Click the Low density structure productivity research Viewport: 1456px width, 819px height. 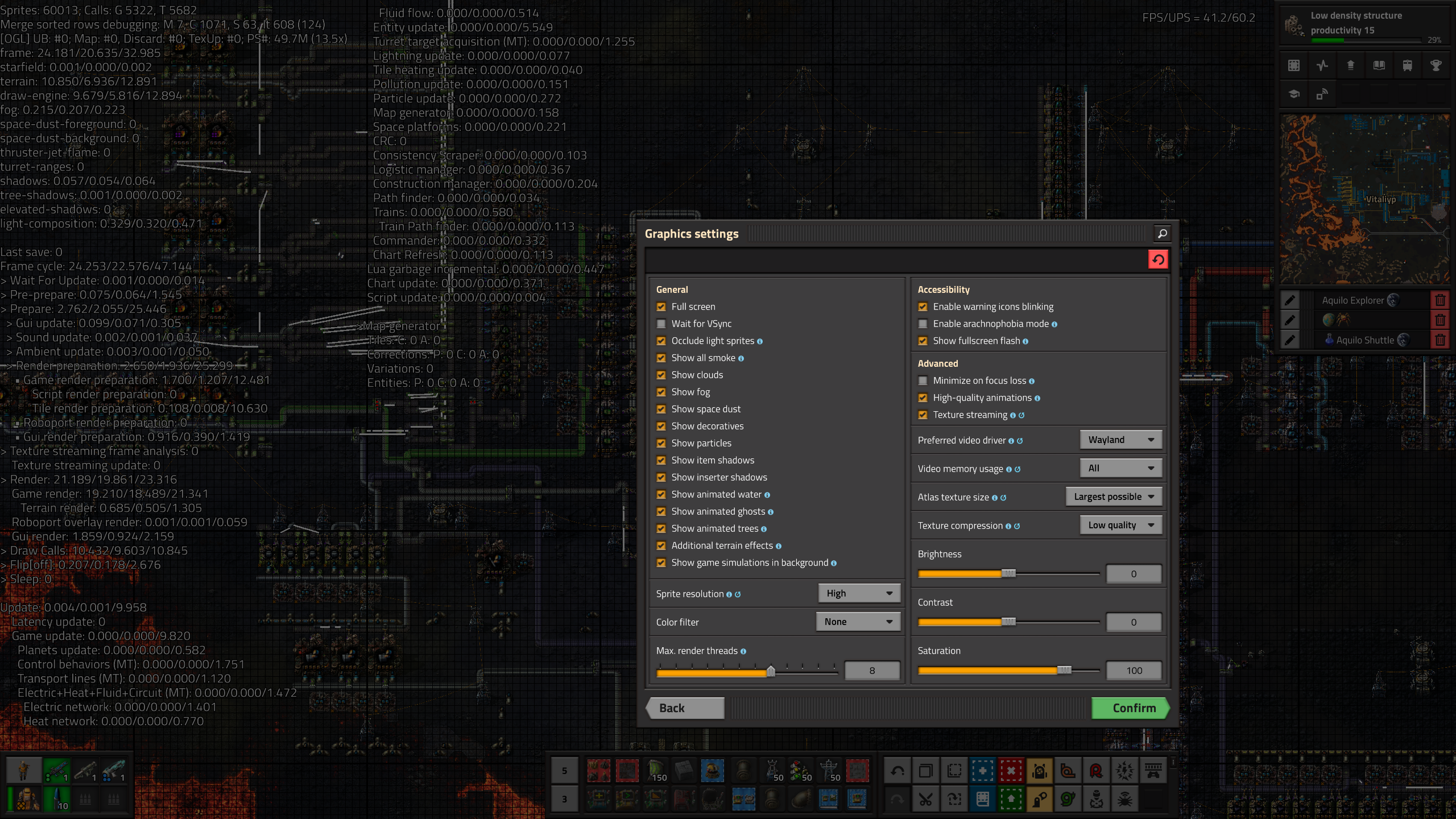coord(1365,26)
